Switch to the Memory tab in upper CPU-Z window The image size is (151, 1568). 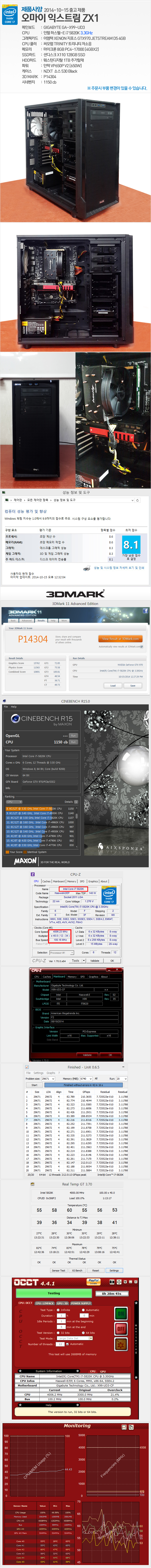72,881
